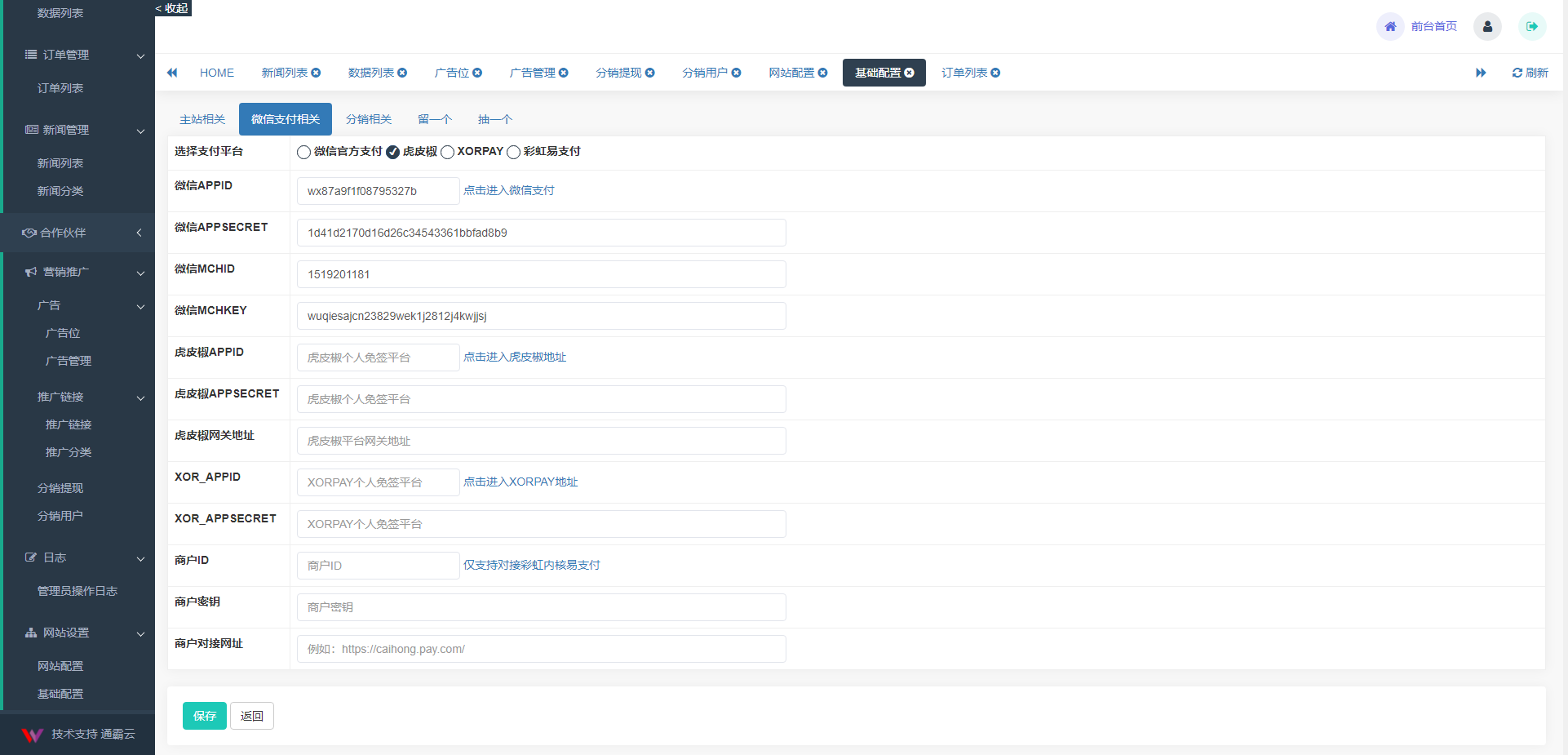Switch to the 分销相关 tab
Screen dimensions: 1568x755
pos(369,119)
